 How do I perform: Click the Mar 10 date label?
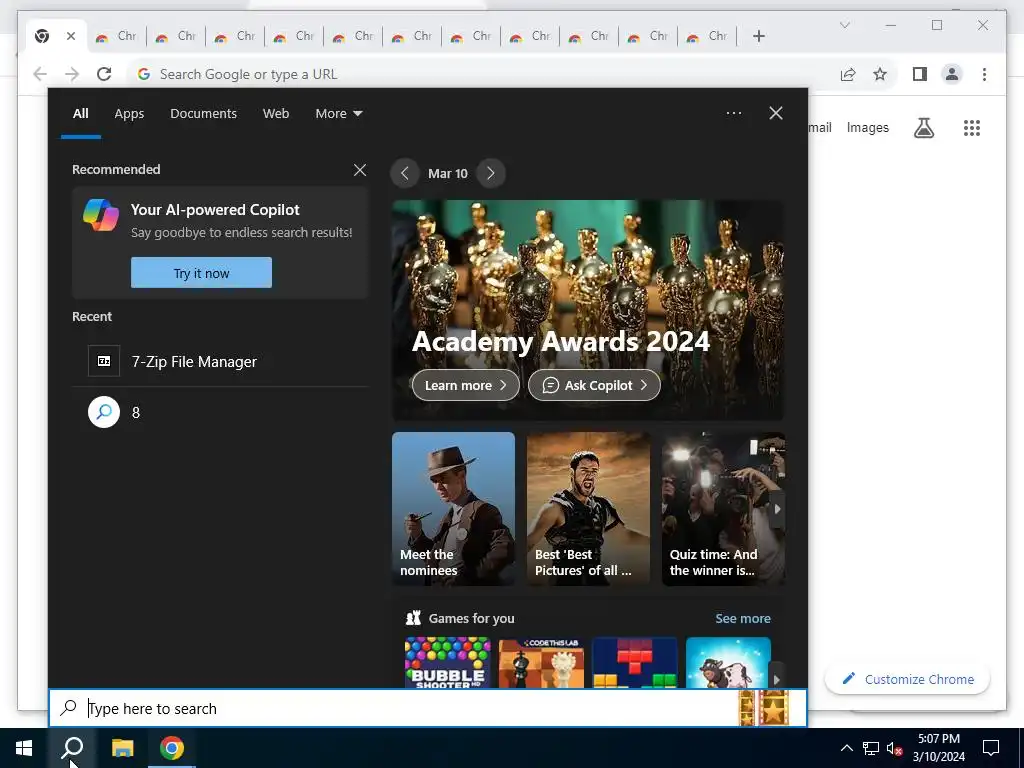click(448, 173)
